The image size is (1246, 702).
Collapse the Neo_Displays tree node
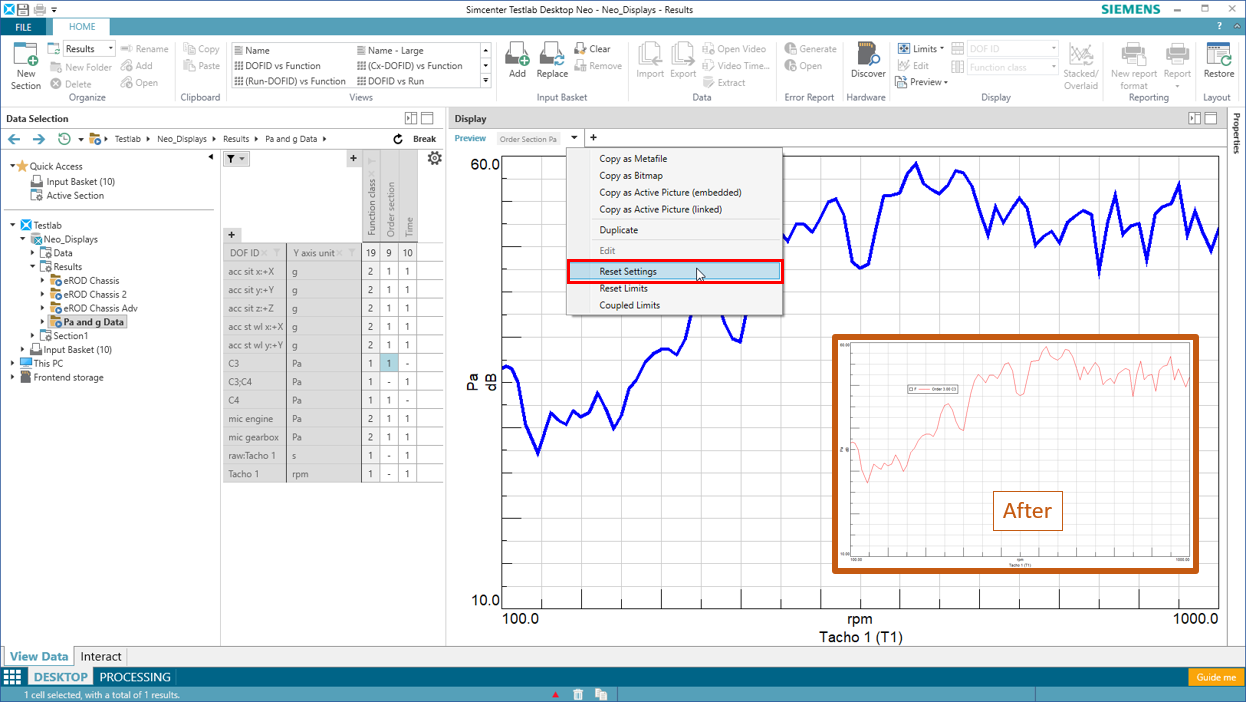(x=23, y=240)
